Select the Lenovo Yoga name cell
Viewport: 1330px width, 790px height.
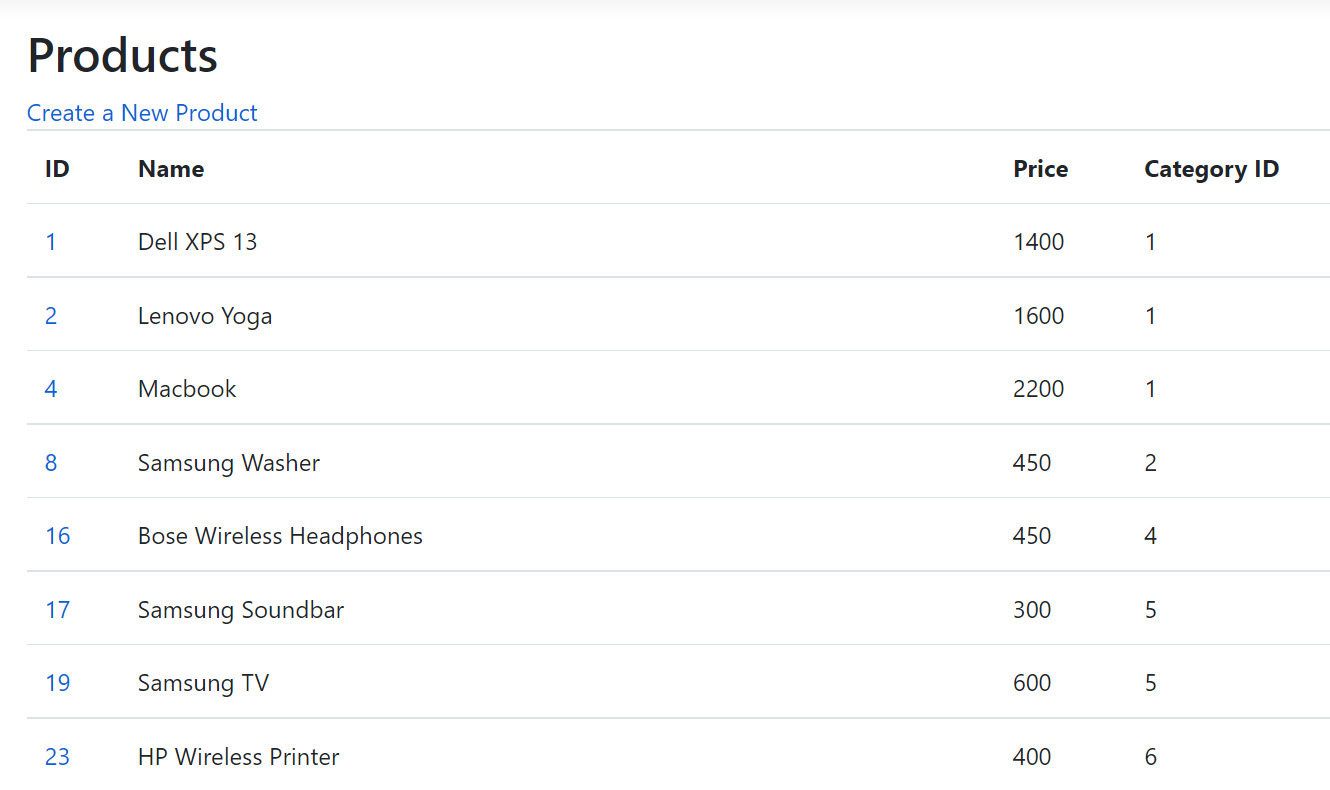coord(205,316)
